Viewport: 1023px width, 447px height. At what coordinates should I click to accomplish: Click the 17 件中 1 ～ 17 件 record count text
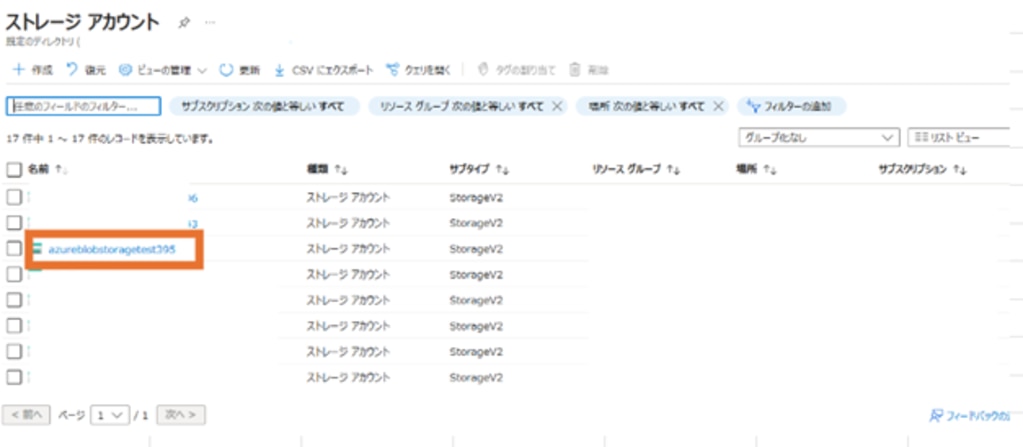click(110, 139)
